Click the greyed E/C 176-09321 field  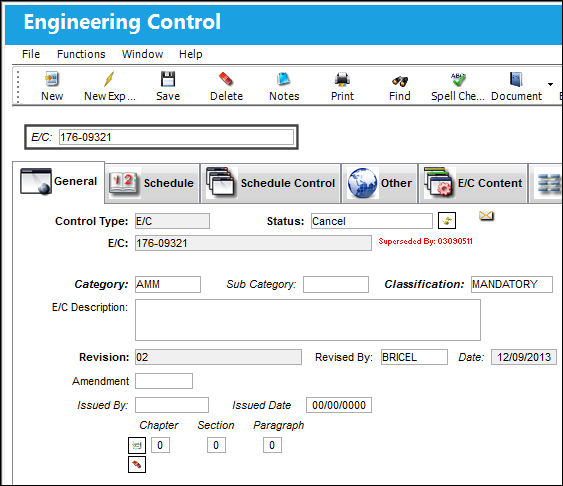pyautogui.click(x=253, y=243)
